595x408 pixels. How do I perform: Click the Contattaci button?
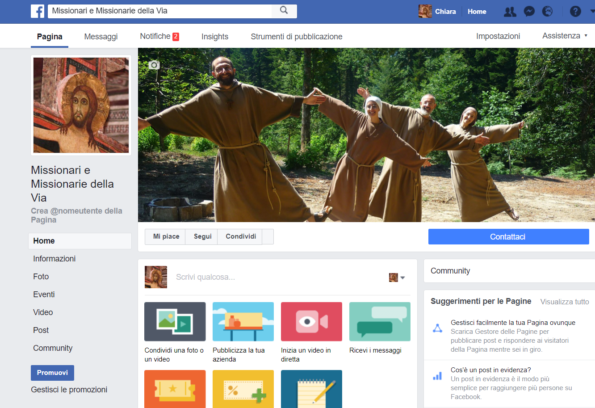(508, 237)
